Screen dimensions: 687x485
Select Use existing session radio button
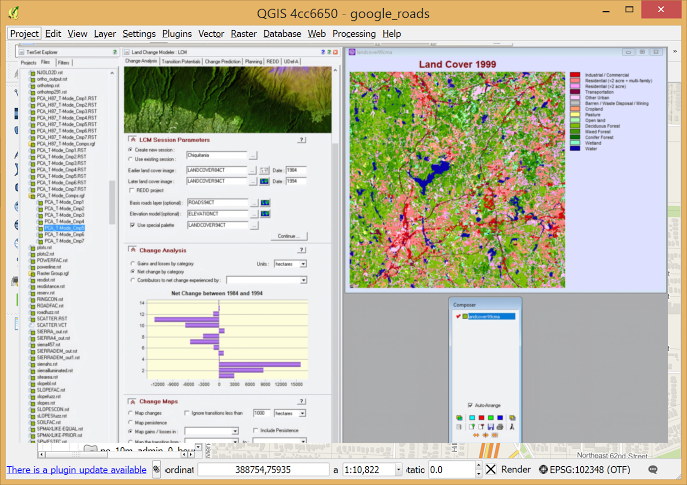point(131,159)
